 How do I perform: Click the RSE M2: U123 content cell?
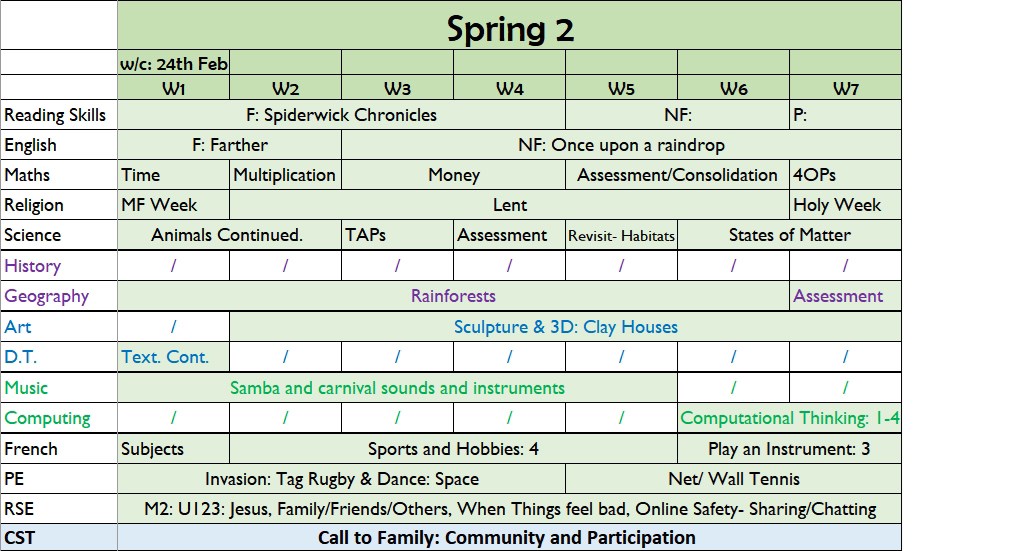(x=509, y=509)
